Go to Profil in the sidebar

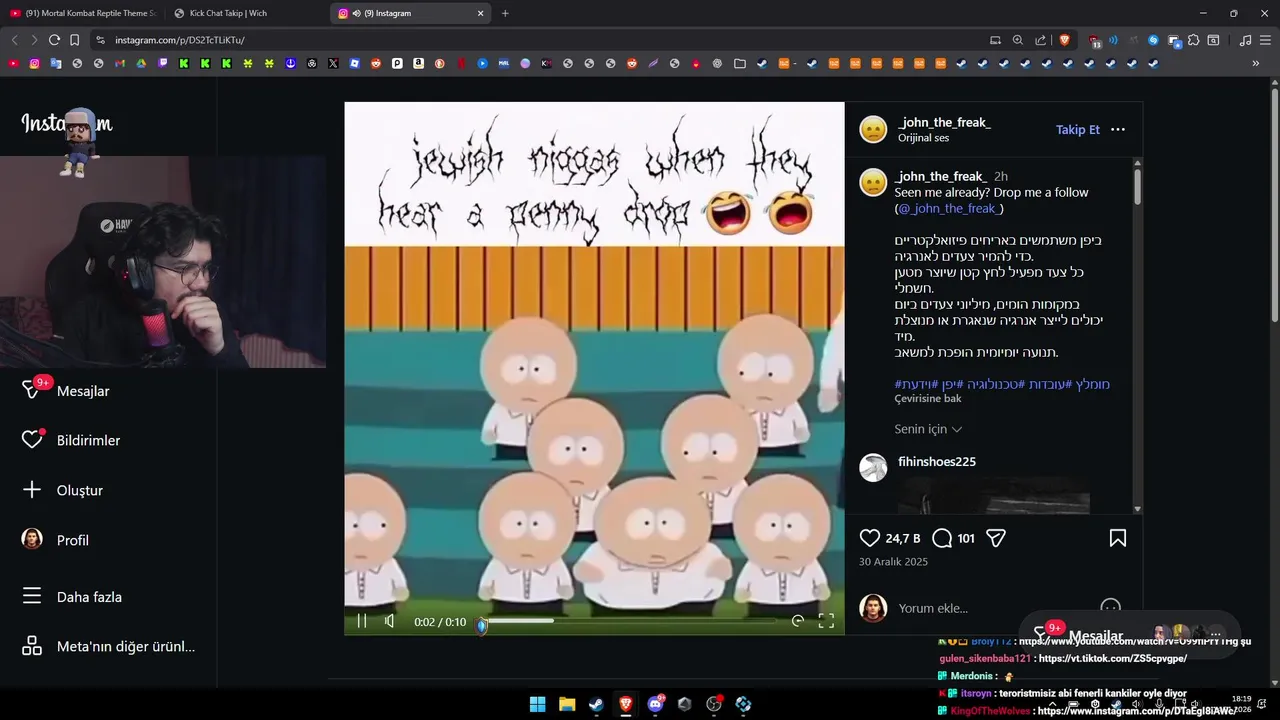click(x=55, y=540)
